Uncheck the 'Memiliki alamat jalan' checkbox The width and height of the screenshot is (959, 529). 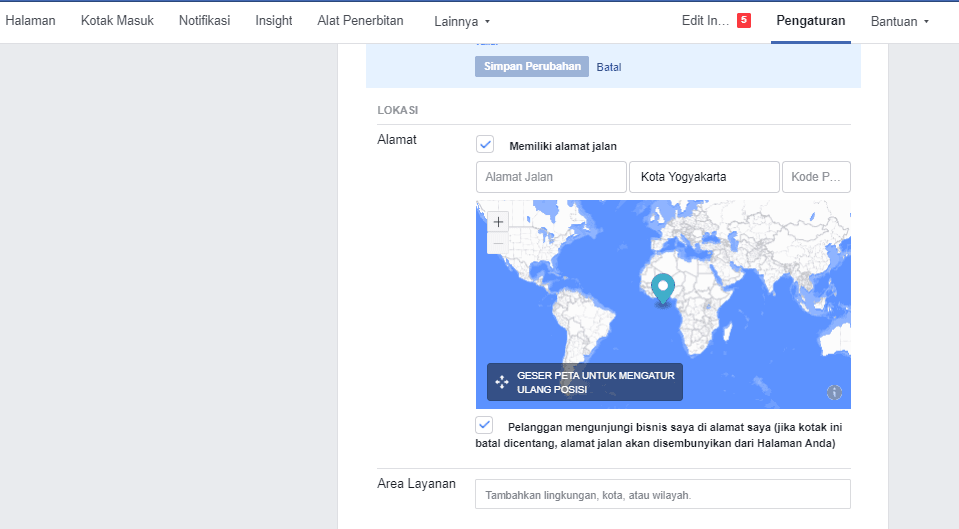pyautogui.click(x=485, y=145)
